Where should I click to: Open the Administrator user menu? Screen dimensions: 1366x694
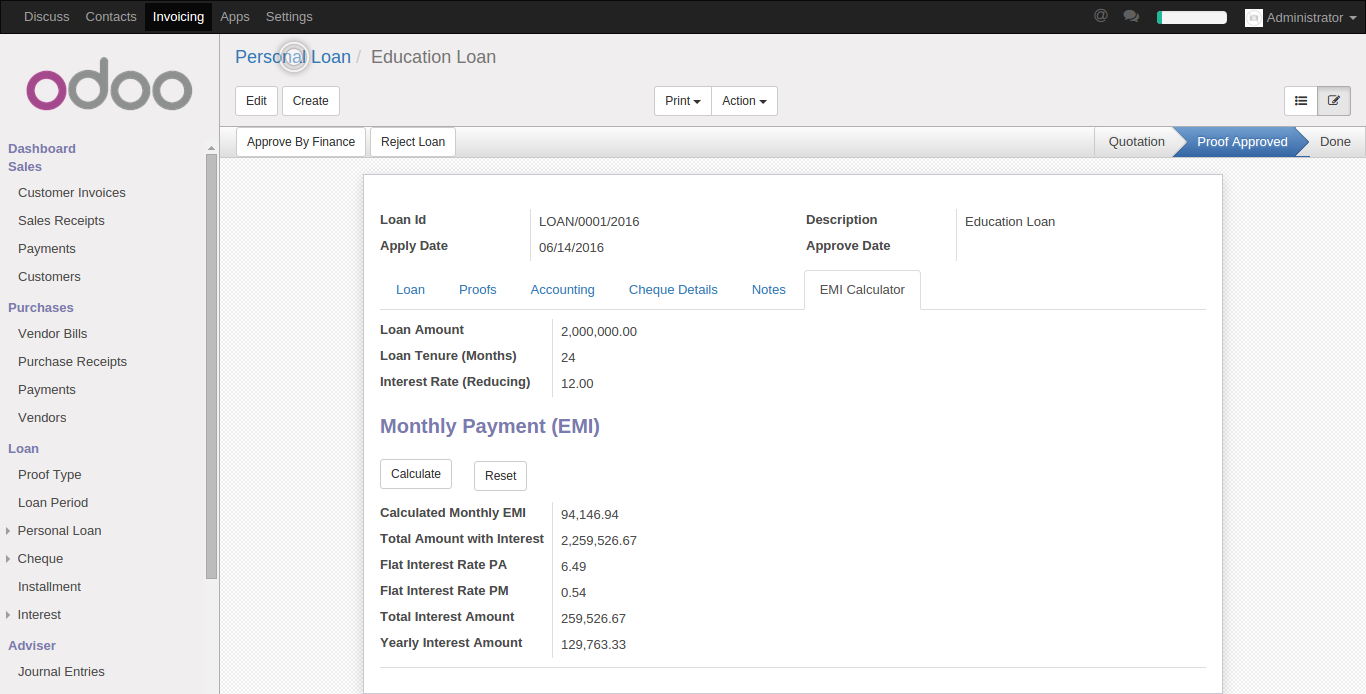coord(1301,17)
